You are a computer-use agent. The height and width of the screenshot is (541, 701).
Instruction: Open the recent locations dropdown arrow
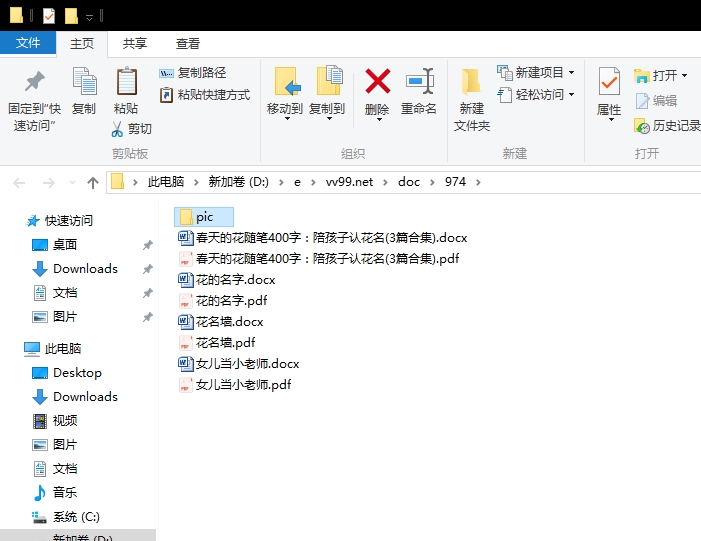pyautogui.click(x=72, y=182)
